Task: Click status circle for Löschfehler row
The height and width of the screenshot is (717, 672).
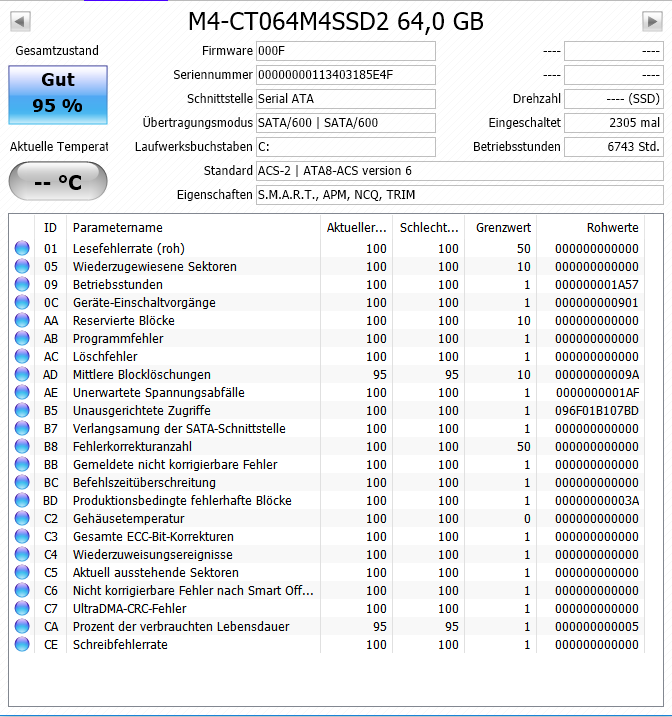Action: pos(22,356)
